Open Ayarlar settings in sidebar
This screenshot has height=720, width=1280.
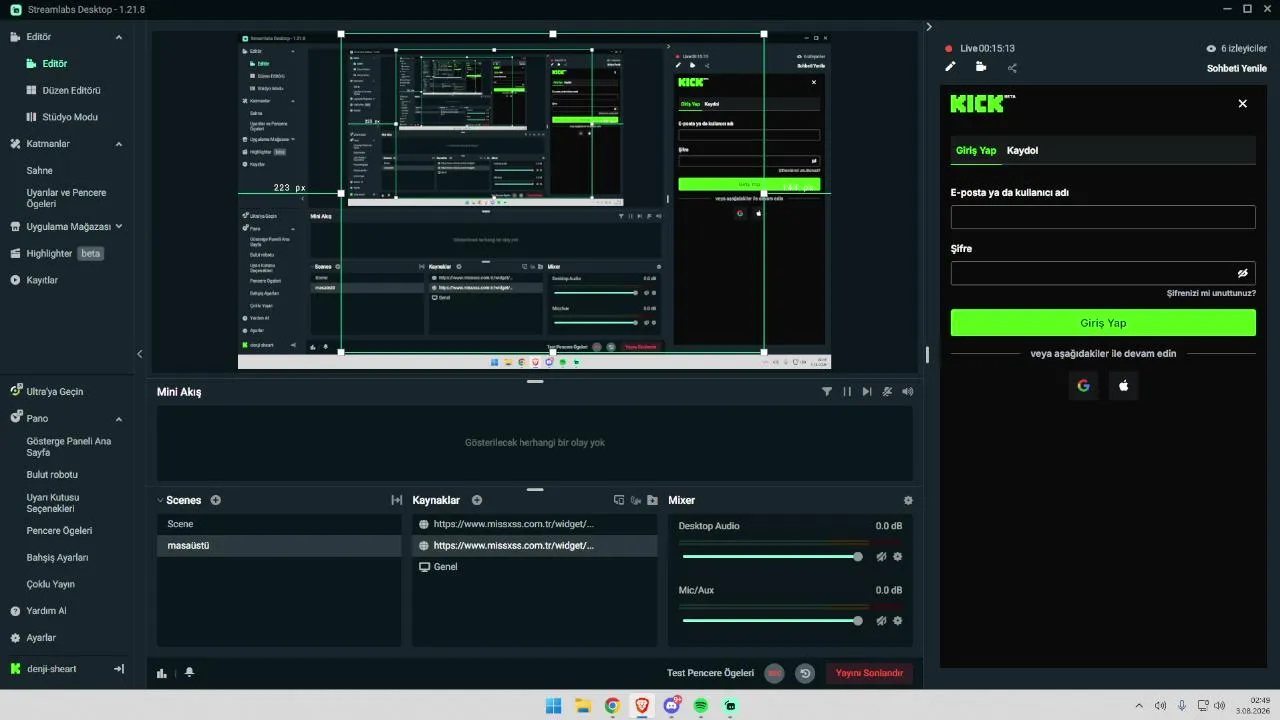click(33, 638)
